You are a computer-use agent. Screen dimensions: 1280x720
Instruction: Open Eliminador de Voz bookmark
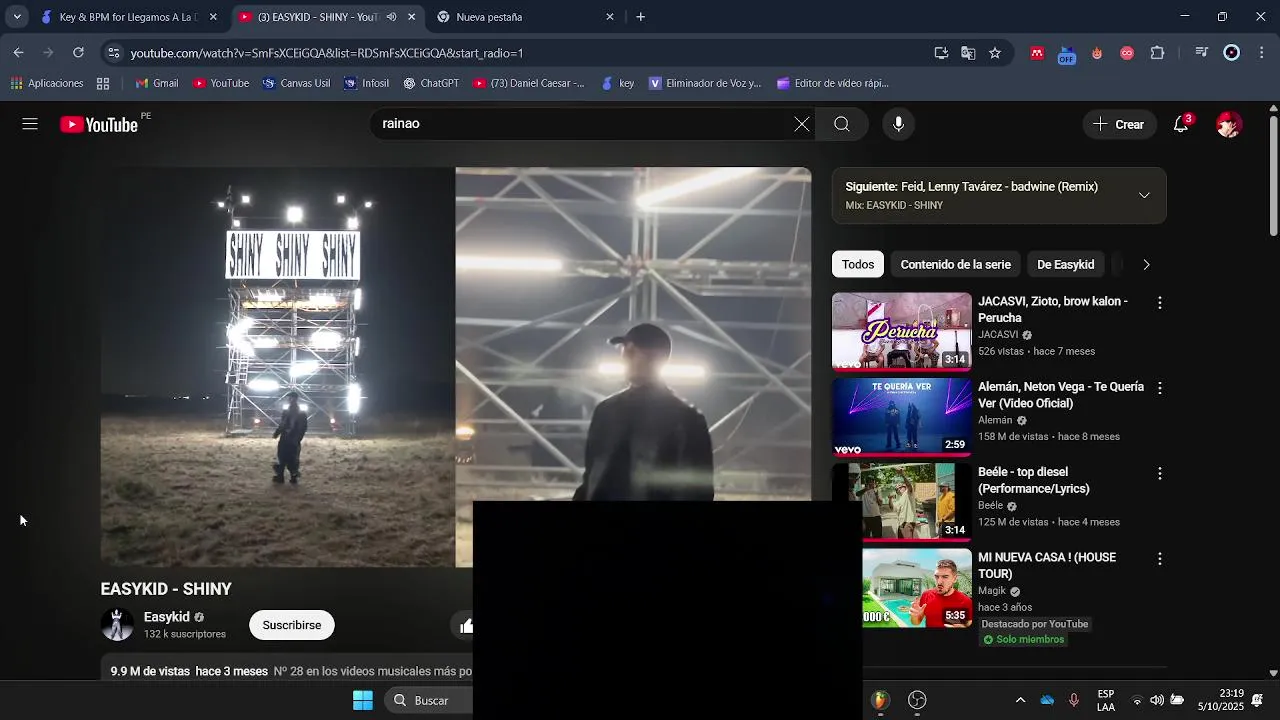705,83
